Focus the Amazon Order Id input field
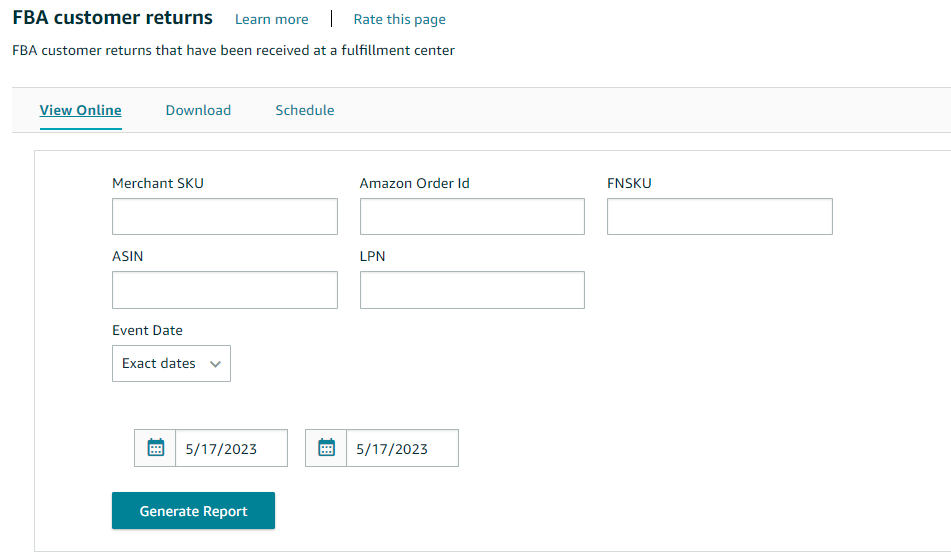The image size is (951, 557). coord(472,217)
